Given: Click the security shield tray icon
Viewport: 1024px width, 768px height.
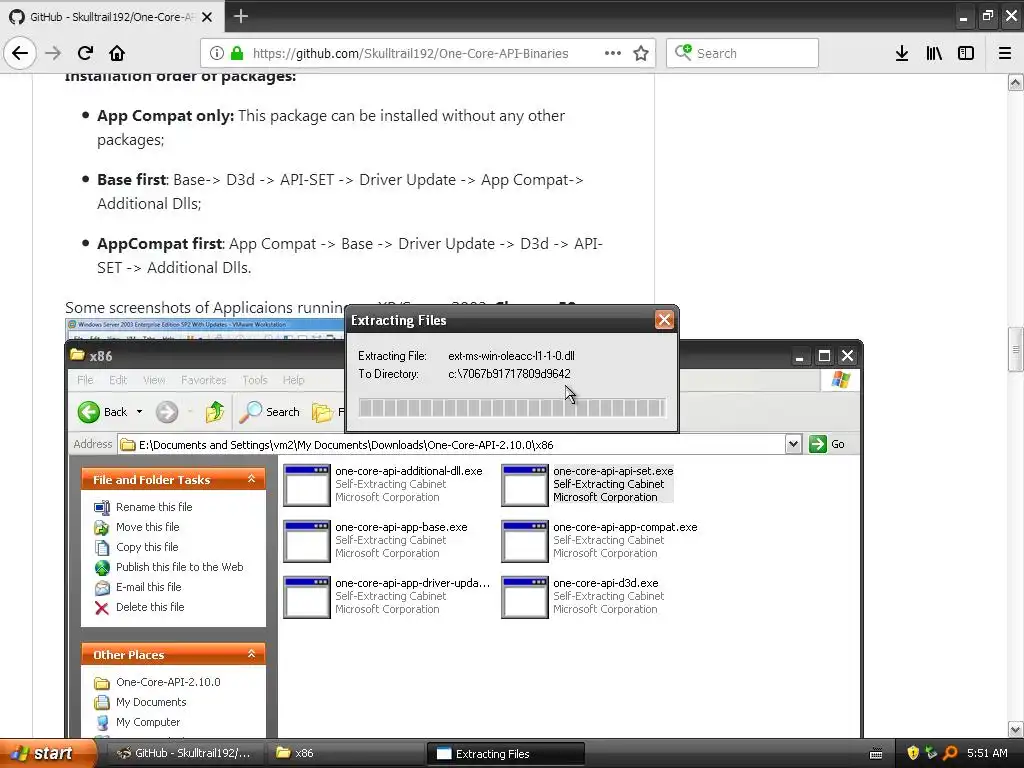Looking at the screenshot, I should (913, 753).
